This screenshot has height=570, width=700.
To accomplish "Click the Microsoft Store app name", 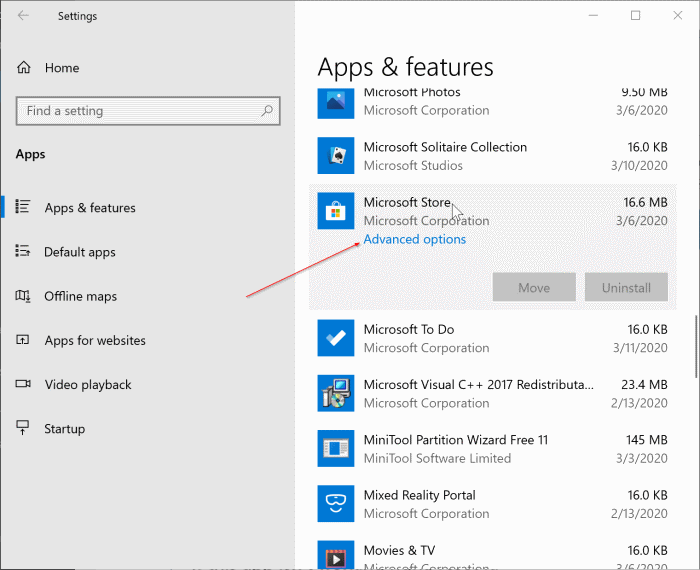I will [x=407, y=202].
